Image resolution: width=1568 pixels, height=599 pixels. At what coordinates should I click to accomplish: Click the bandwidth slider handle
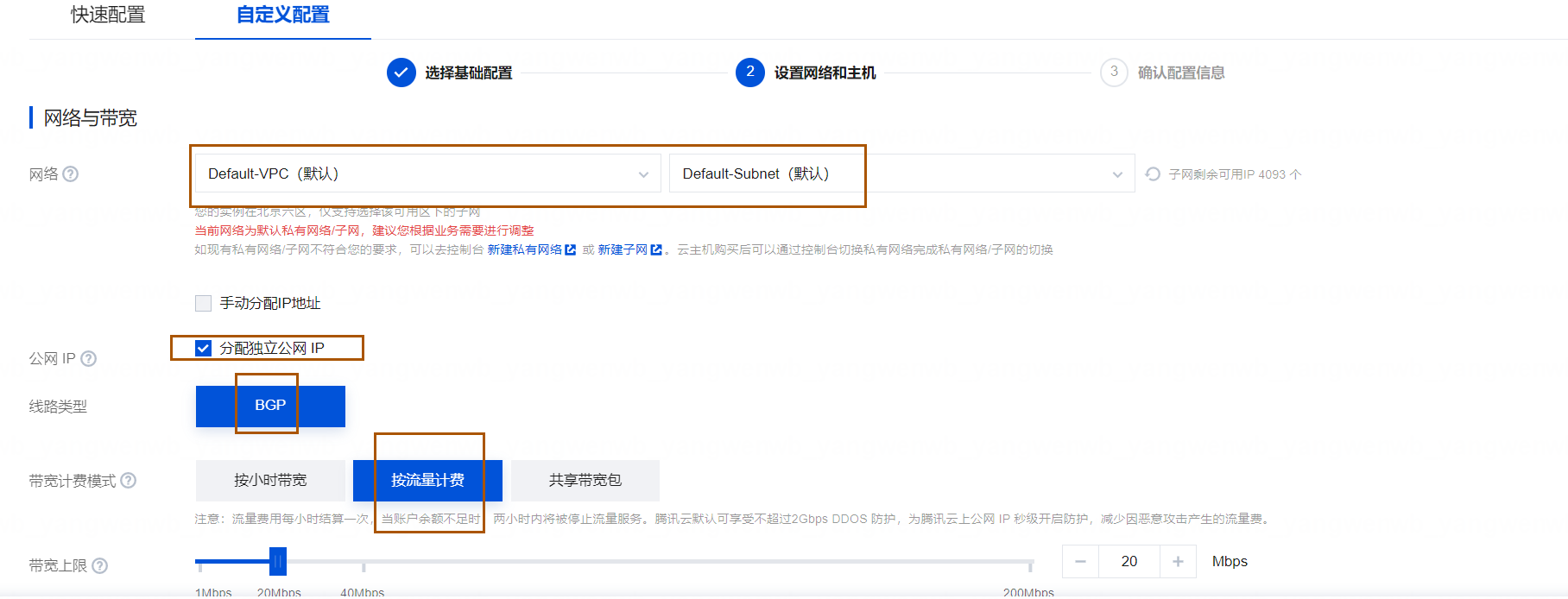click(x=277, y=561)
